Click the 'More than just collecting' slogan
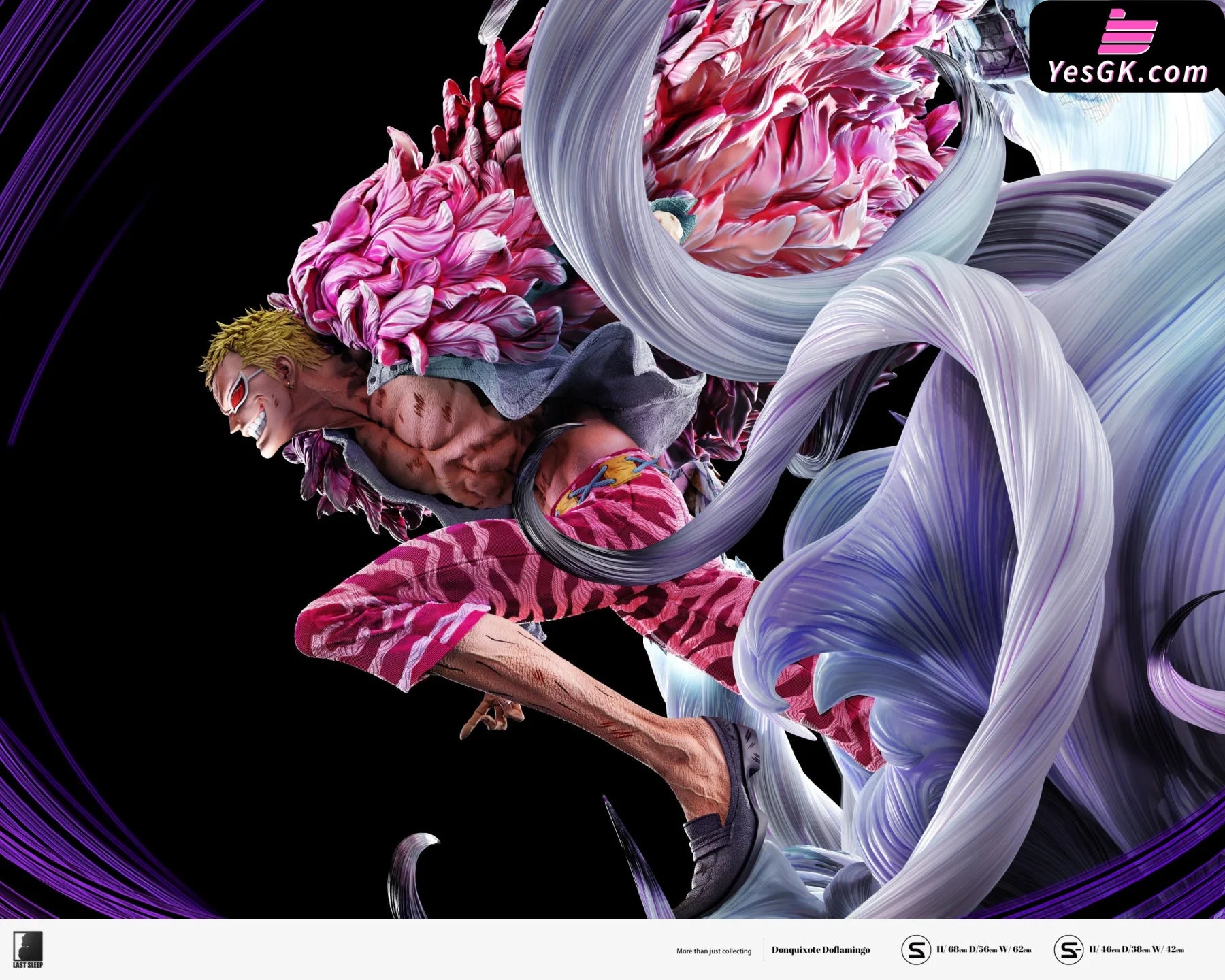Image resolution: width=1225 pixels, height=980 pixels. click(x=714, y=951)
